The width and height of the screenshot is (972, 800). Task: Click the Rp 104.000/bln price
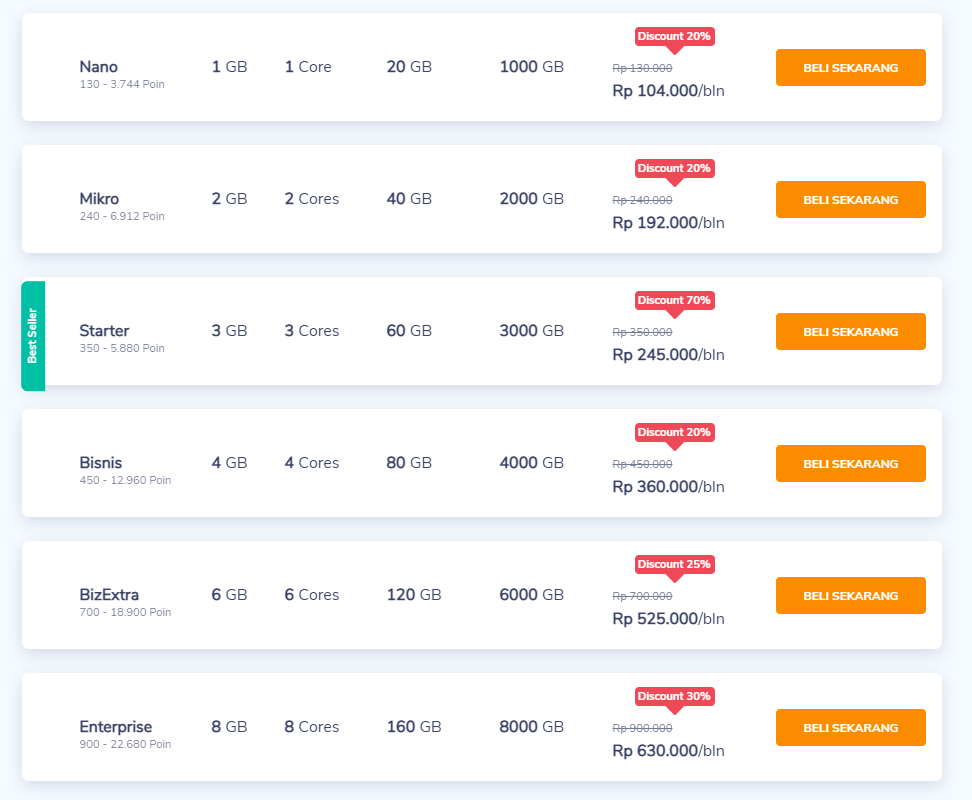668,91
